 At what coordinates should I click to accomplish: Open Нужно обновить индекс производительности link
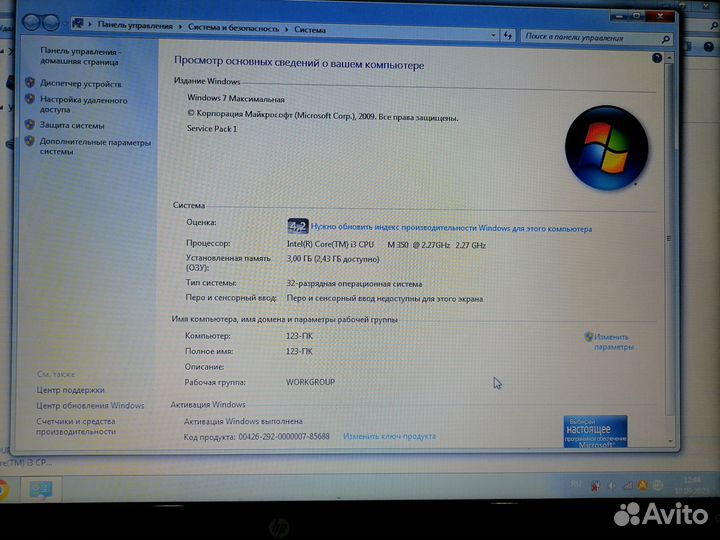(x=451, y=228)
